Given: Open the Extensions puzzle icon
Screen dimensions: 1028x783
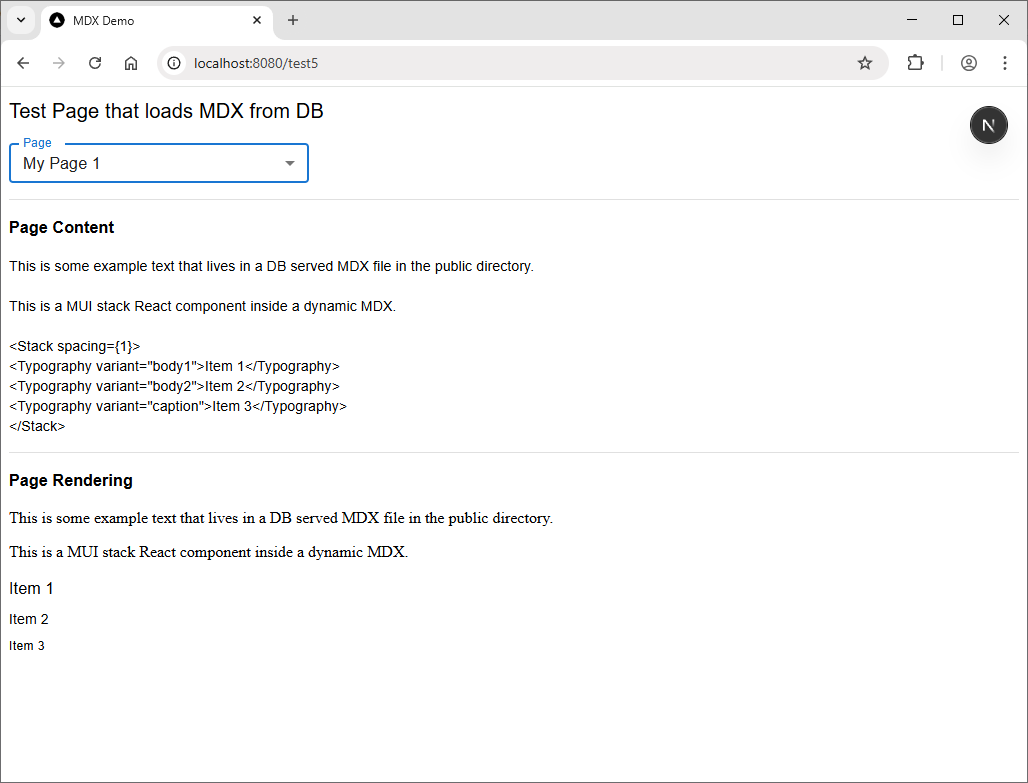Looking at the screenshot, I should 915,63.
